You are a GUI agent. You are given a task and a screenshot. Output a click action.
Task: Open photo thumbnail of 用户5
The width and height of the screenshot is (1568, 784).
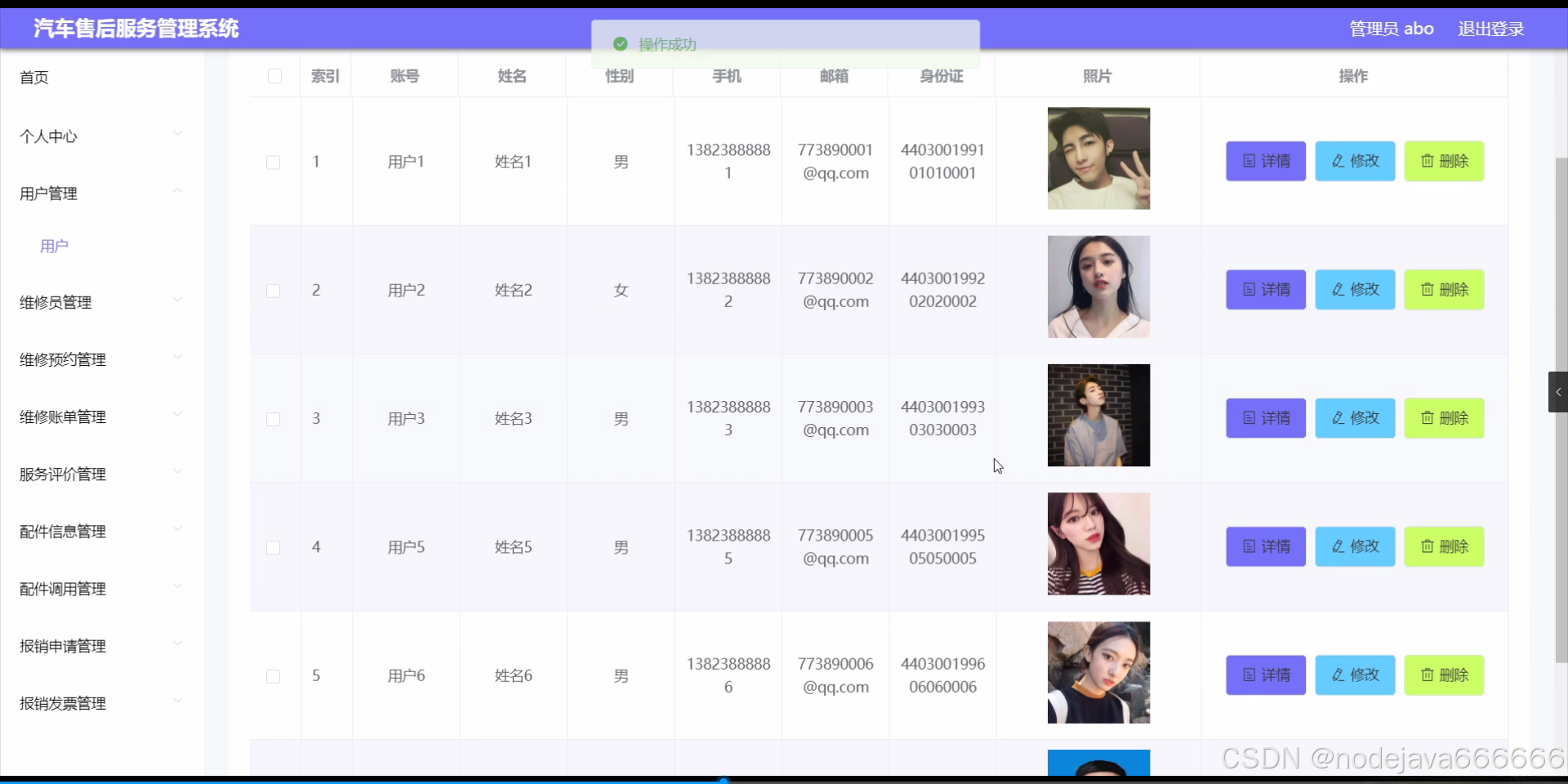[x=1098, y=544]
